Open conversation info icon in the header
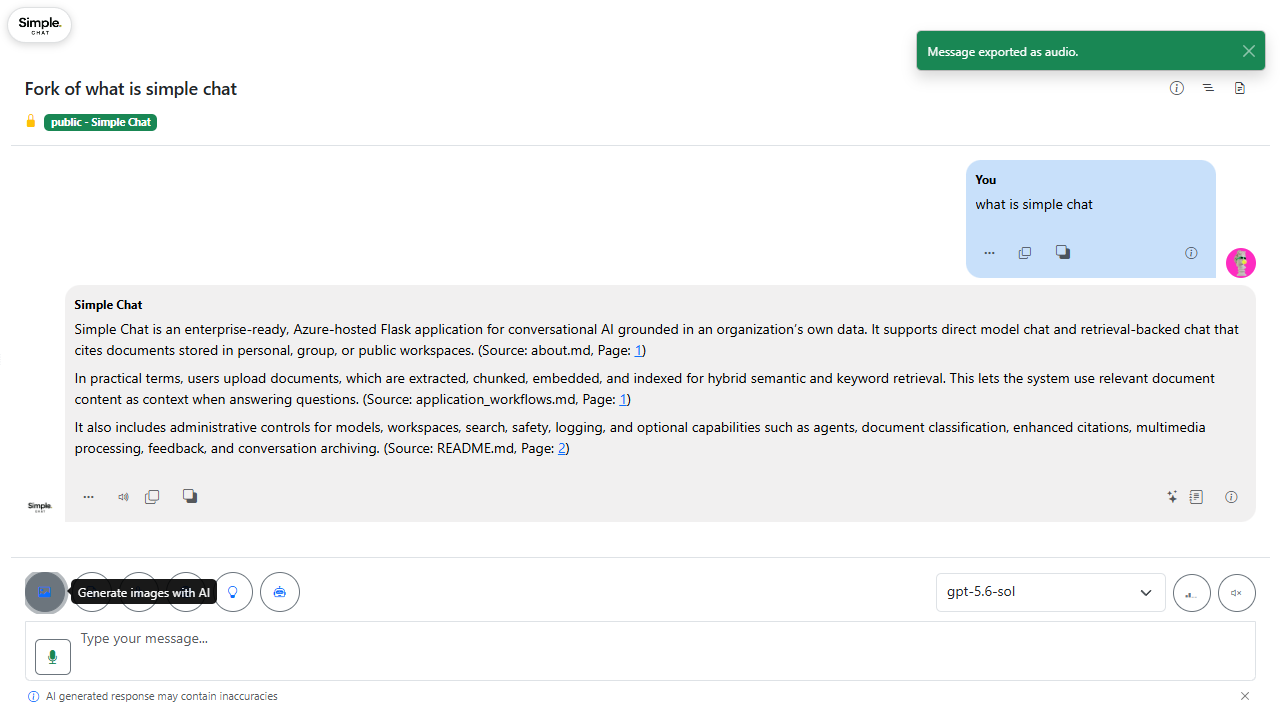This screenshot has height=720, width=1280. 1177,88
